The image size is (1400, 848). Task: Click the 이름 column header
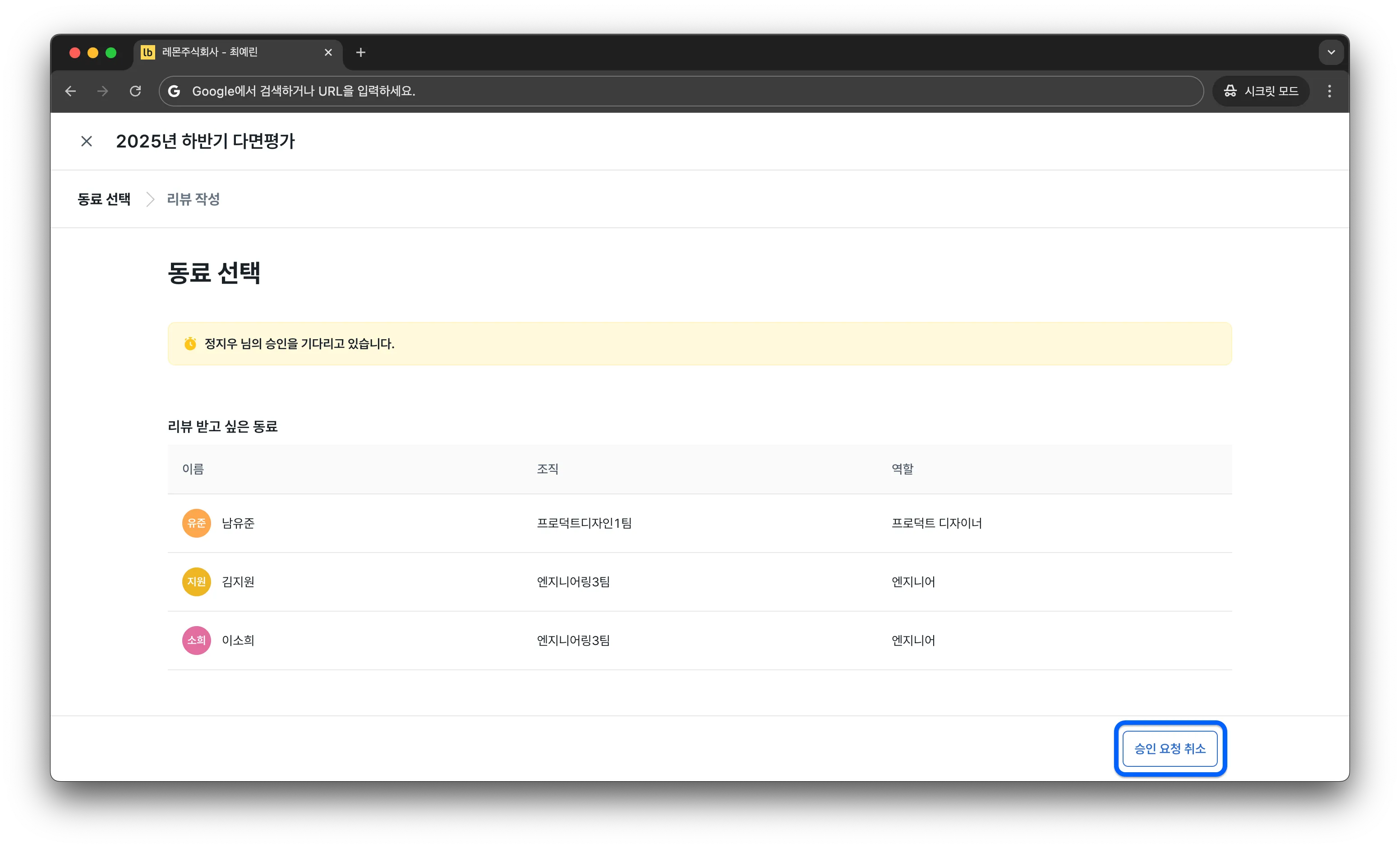click(x=193, y=469)
